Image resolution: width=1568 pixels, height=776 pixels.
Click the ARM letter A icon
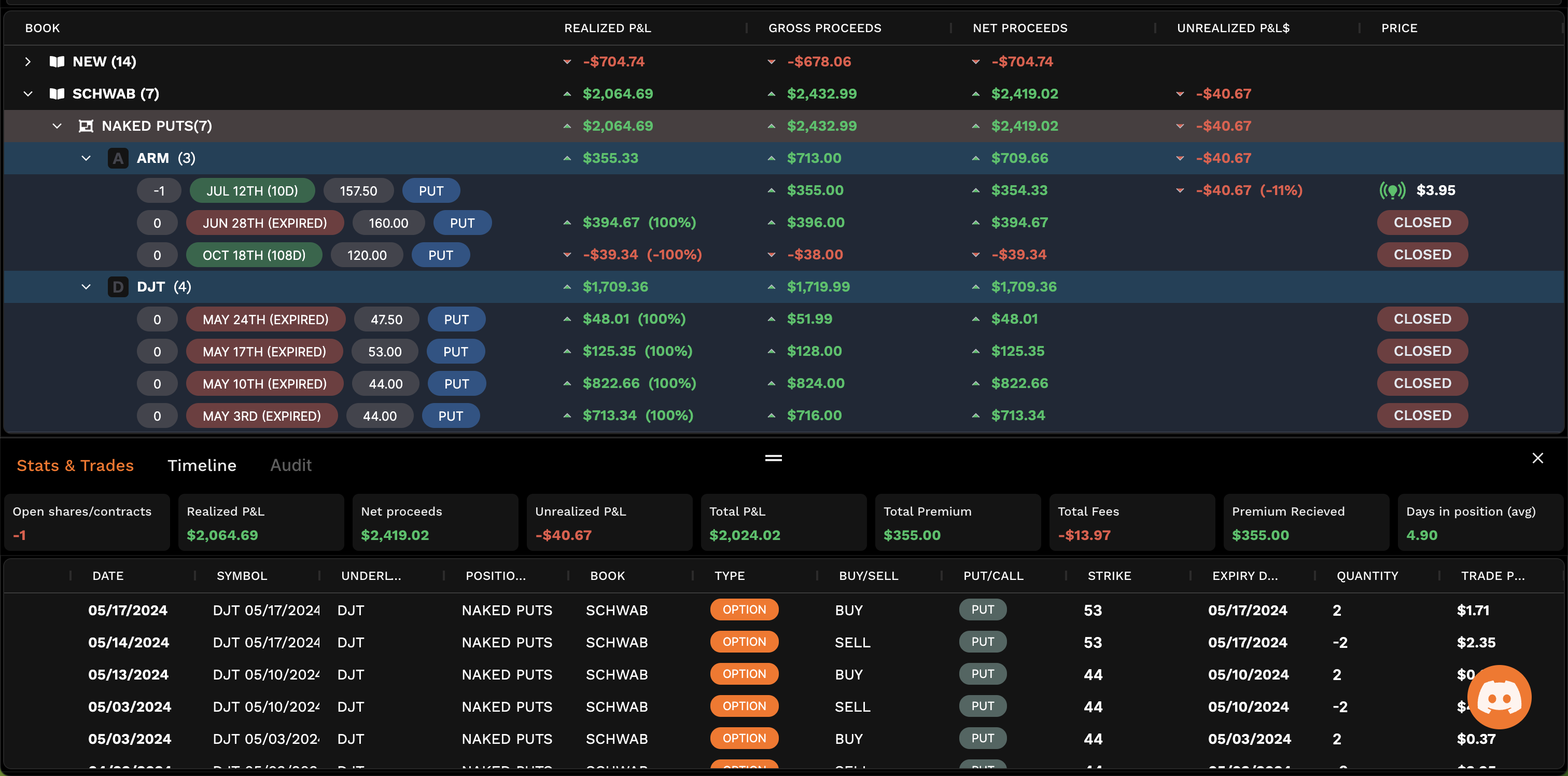118,158
